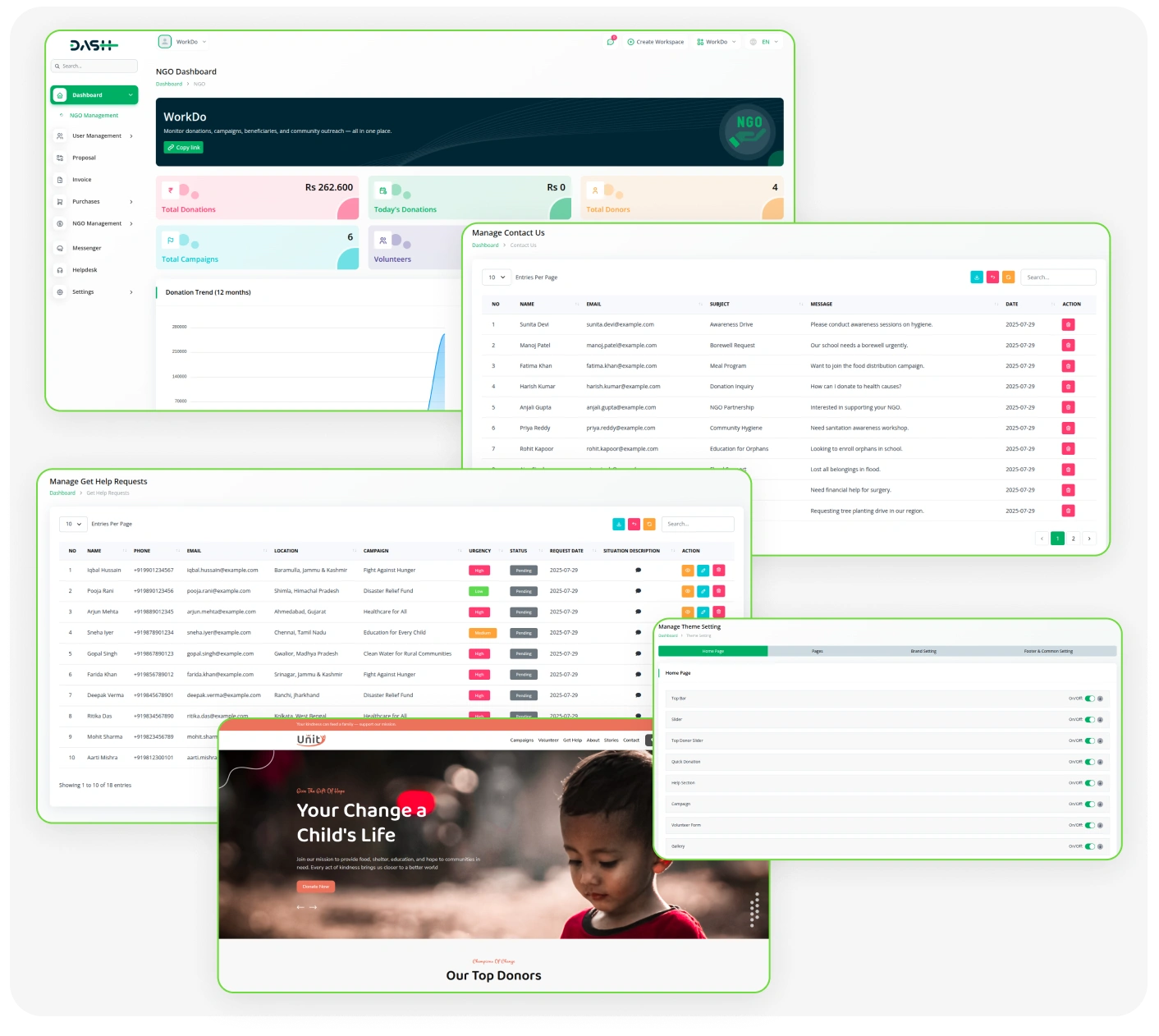The image size is (1159, 1036).
Task: Click the Copy link button
Action: [x=184, y=148]
